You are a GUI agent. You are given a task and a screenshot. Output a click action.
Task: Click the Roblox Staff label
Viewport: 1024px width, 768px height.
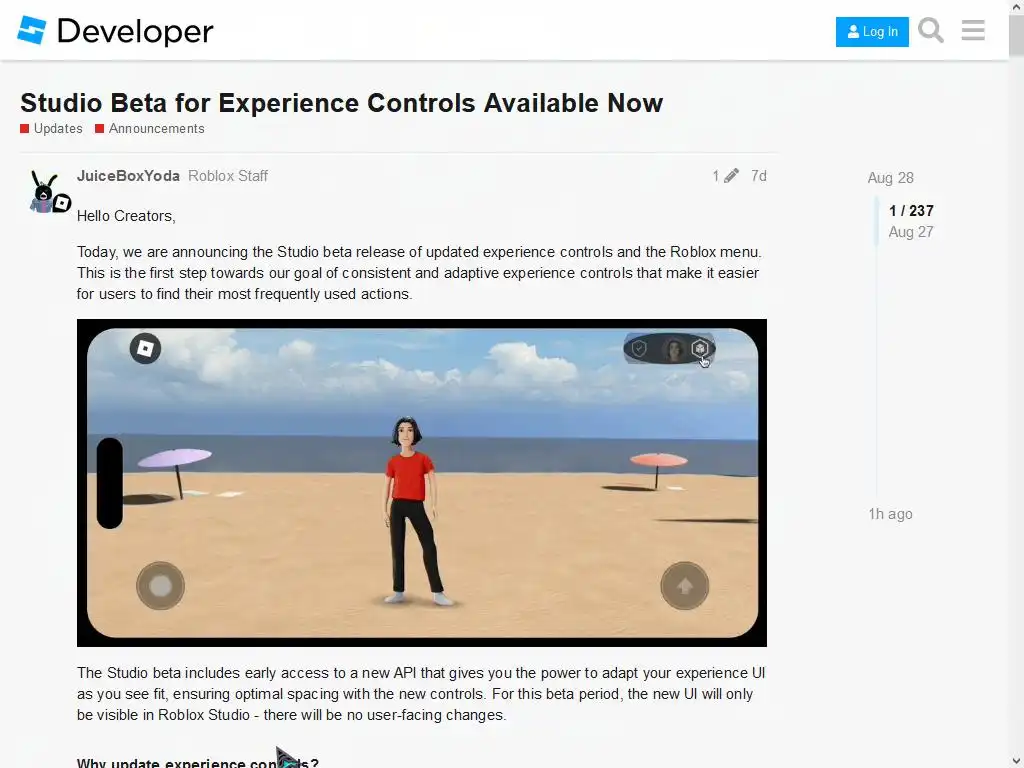click(x=228, y=176)
